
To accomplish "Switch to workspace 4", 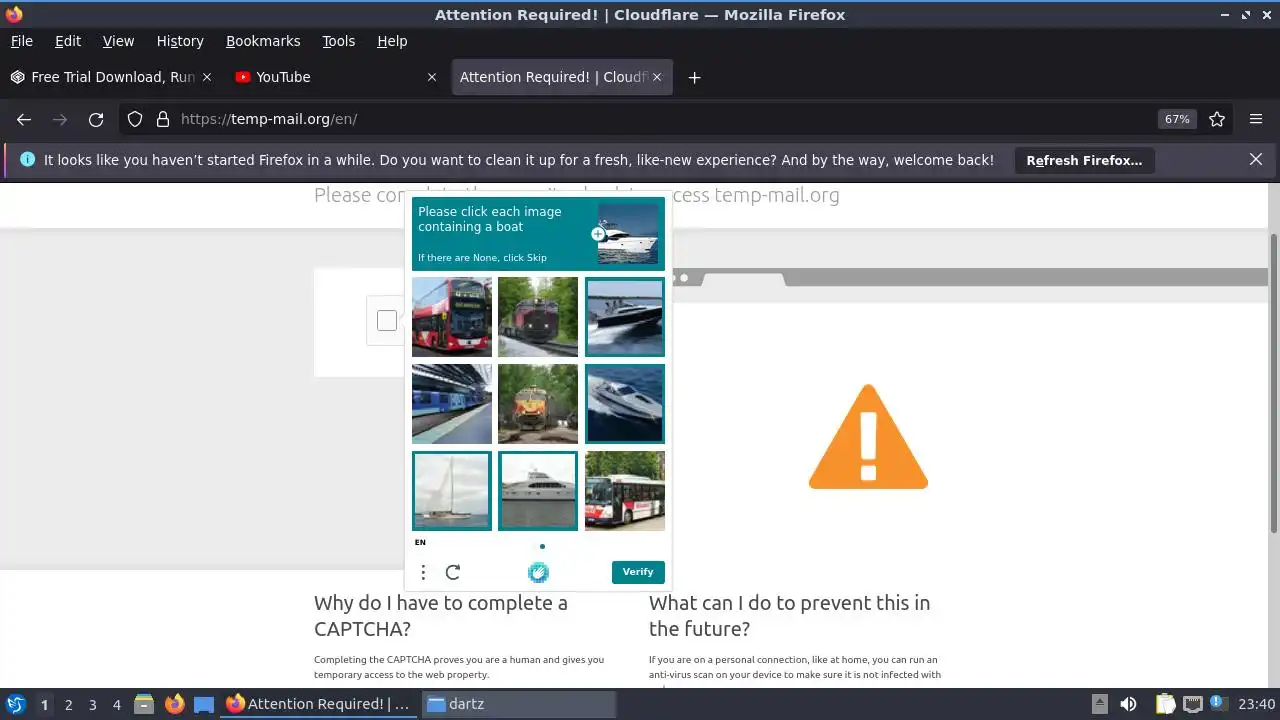I will (x=116, y=704).
